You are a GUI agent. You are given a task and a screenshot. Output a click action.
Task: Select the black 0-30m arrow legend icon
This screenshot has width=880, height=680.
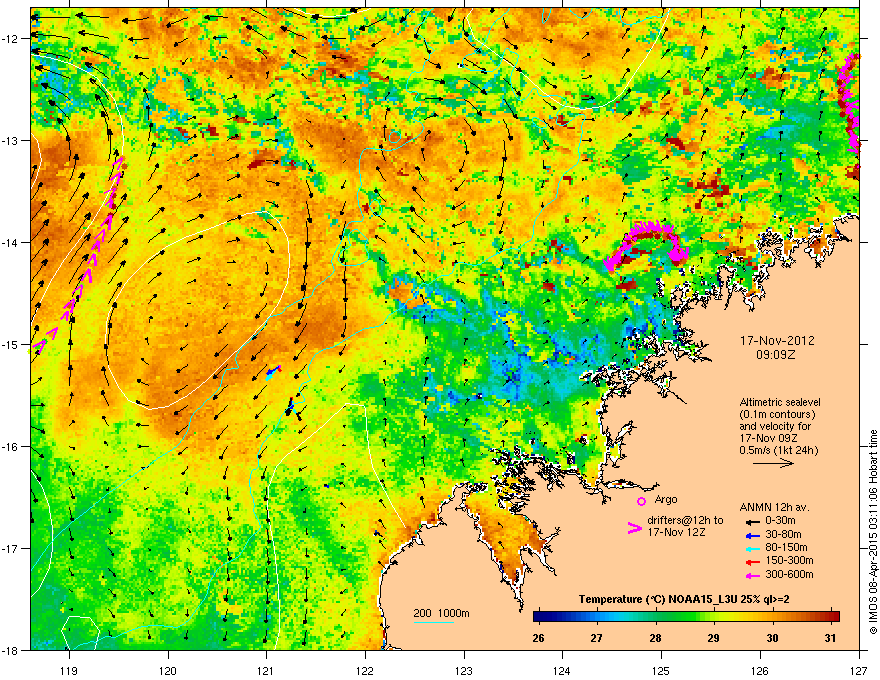[752, 521]
